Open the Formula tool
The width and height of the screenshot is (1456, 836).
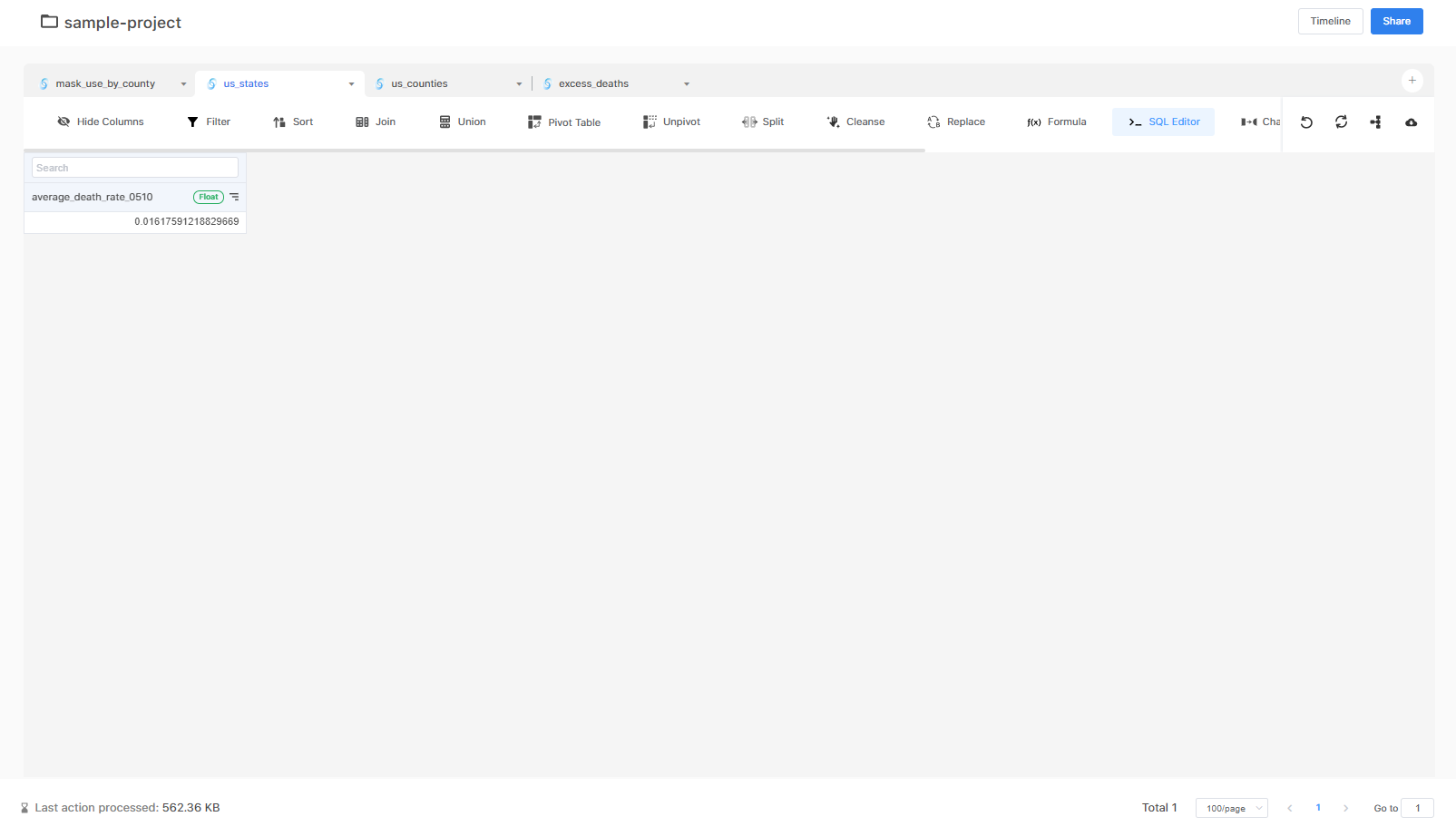pyautogui.click(x=1057, y=122)
